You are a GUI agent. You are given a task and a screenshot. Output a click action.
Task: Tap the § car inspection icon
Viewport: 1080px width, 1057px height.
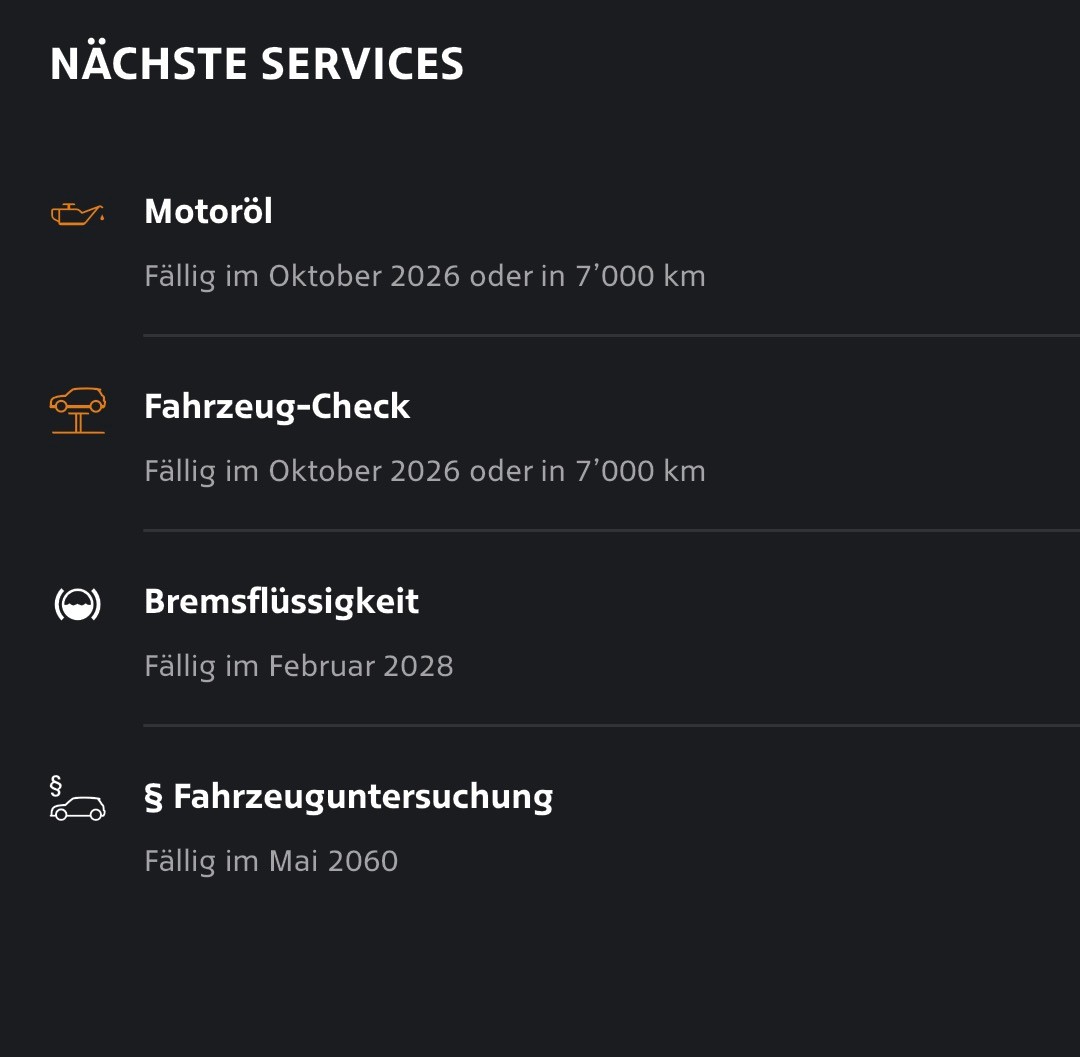tap(77, 798)
